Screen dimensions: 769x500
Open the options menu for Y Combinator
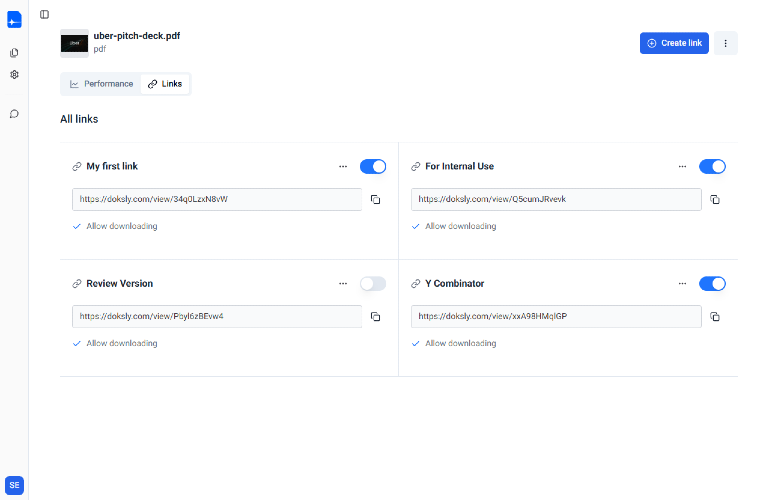[x=682, y=284]
